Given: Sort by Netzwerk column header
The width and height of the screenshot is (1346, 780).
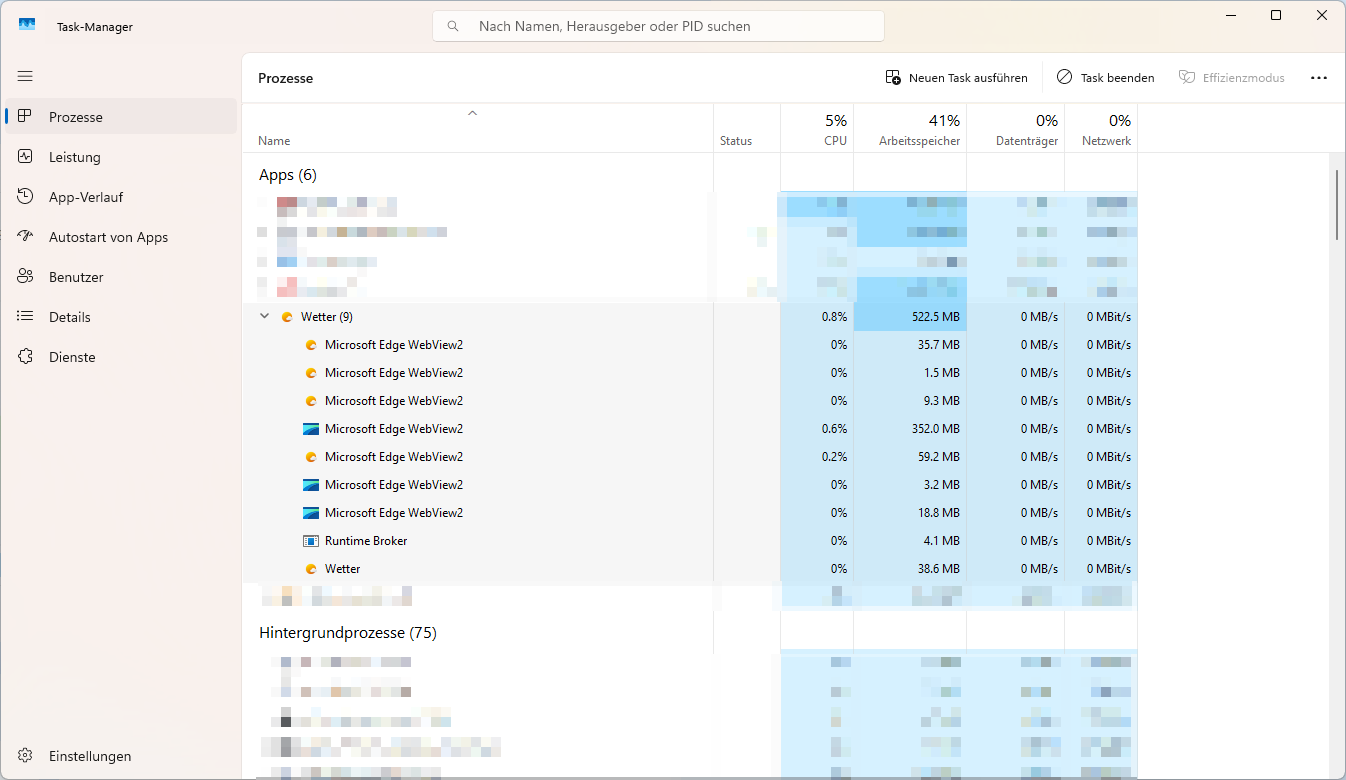Looking at the screenshot, I should coord(1101,128).
